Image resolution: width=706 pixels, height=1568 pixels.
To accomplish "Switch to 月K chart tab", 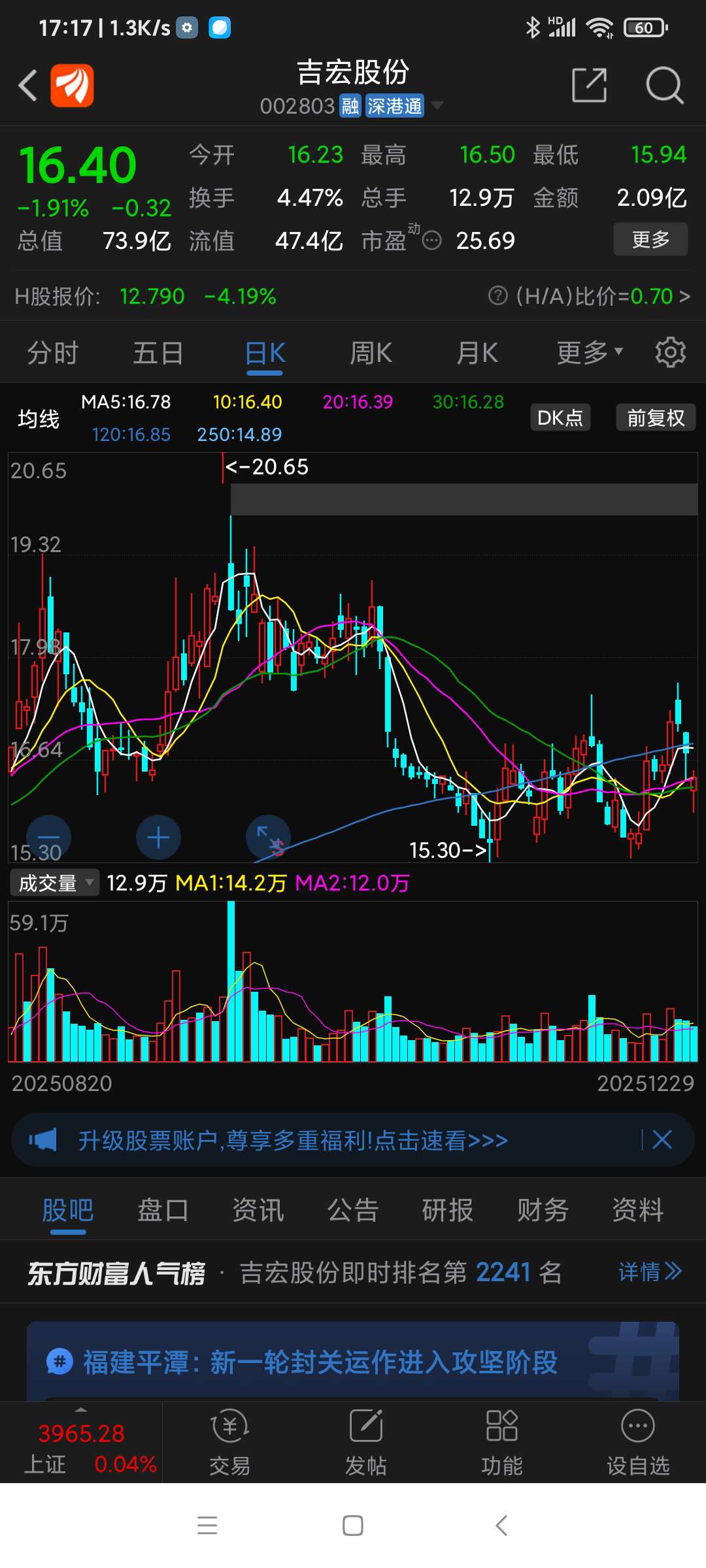I will click(x=477, y=353).
